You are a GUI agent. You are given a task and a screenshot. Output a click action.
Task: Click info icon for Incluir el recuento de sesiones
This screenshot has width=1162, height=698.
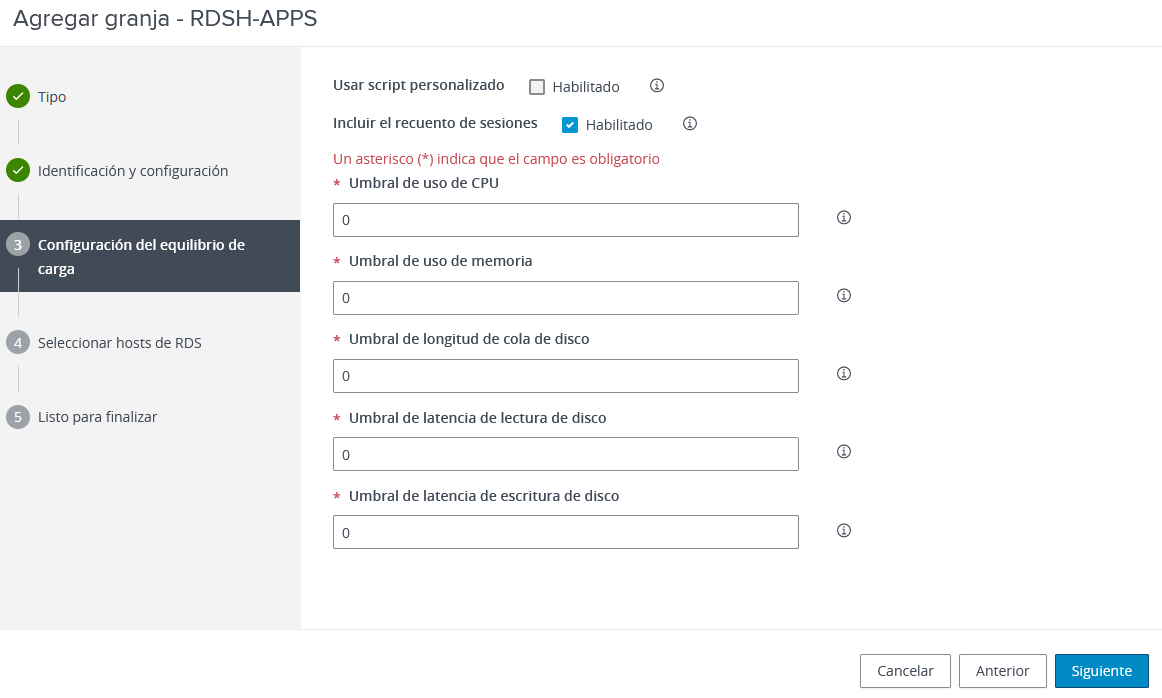[690, 123]
